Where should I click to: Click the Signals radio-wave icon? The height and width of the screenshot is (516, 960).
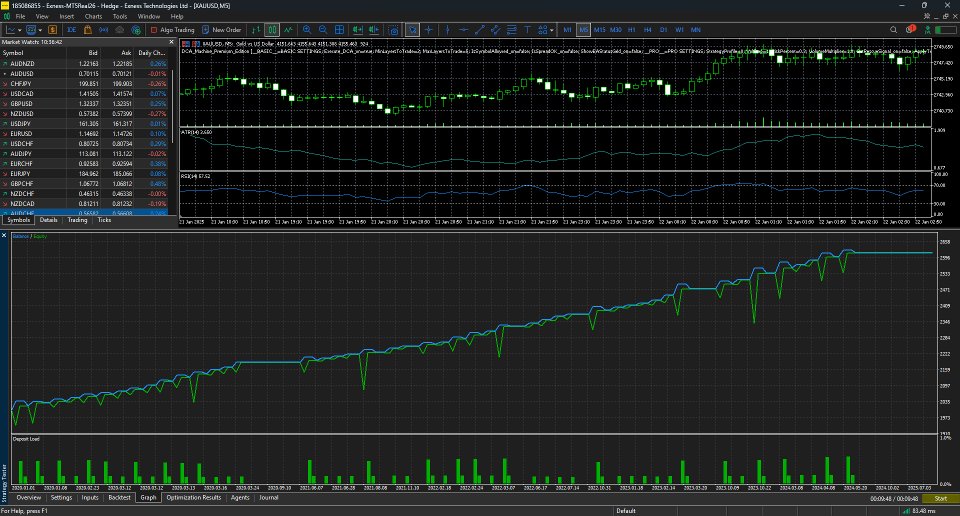click(x=103, y=29)
